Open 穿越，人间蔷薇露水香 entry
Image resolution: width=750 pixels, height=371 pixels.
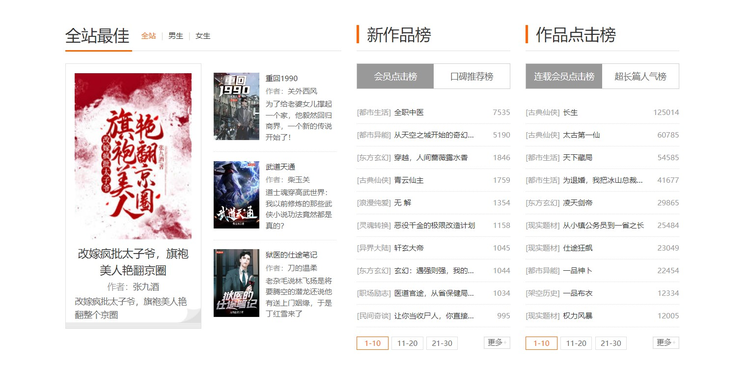(x=430, y=157)
